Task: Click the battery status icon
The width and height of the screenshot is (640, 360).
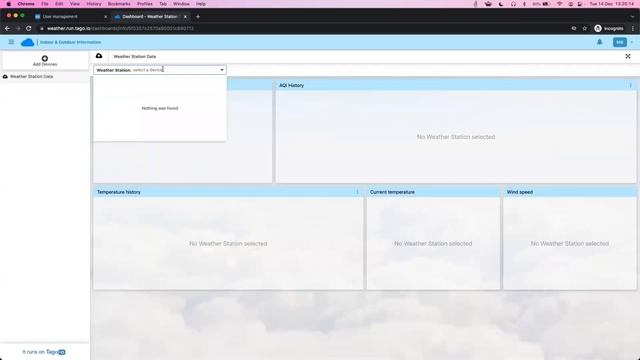Action: [x=546, y=4]
